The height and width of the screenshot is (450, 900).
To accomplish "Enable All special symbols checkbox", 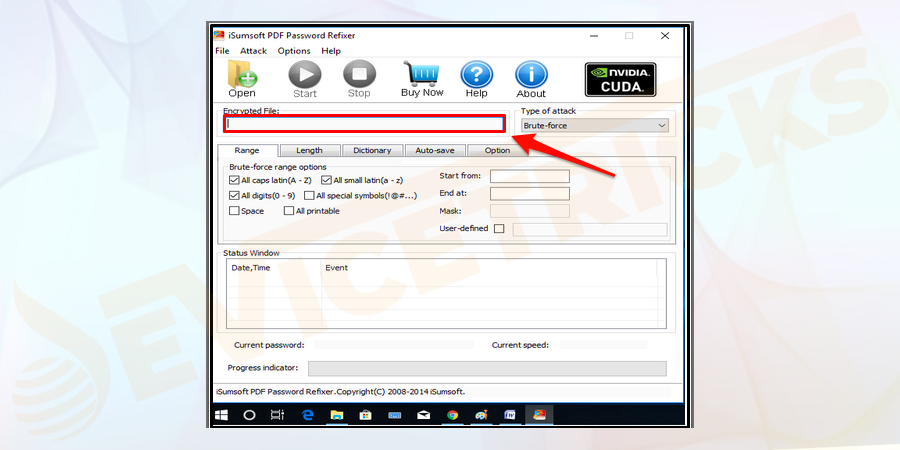I will click(309, 195).
